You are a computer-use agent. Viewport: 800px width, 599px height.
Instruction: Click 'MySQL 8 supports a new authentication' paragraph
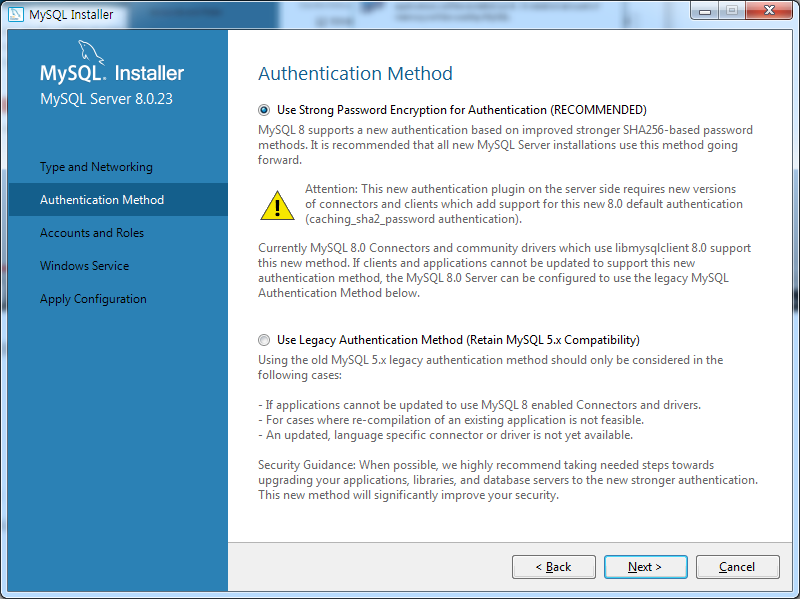click(505, 145)
